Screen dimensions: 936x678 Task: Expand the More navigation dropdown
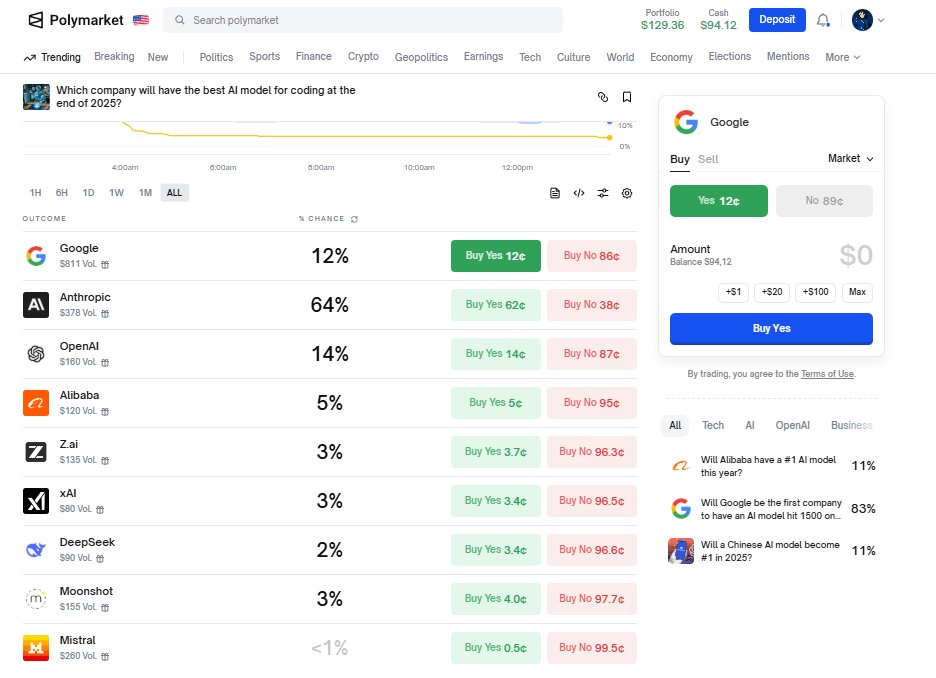pos(842,57)
